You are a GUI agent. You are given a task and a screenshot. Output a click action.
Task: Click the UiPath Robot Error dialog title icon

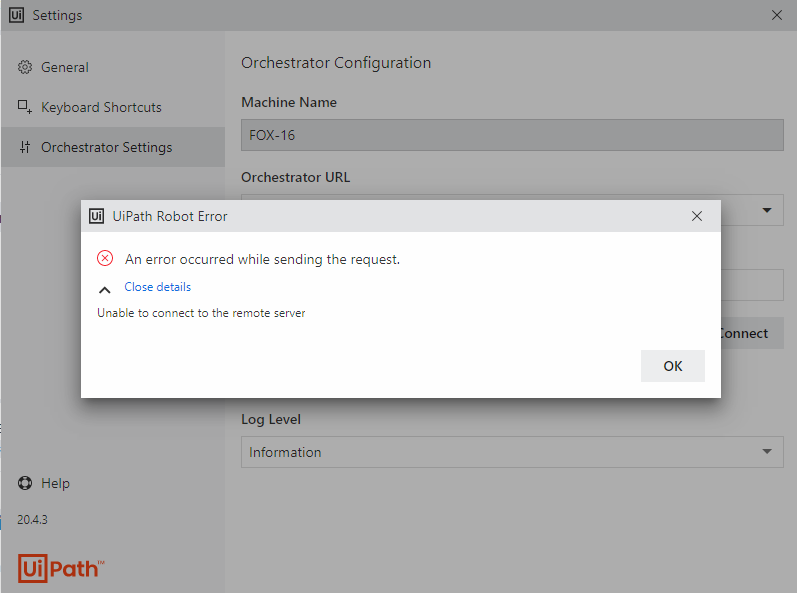[x=97, y=216]
